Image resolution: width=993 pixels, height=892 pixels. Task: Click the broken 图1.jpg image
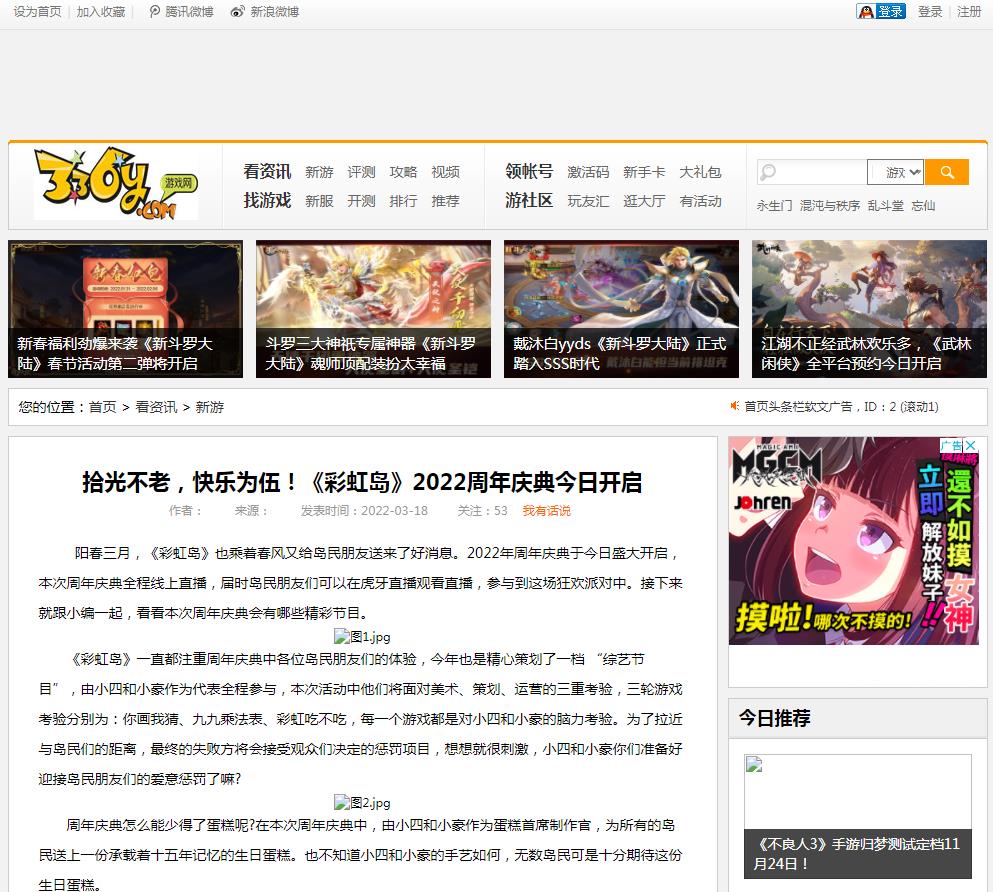[362, 636]
